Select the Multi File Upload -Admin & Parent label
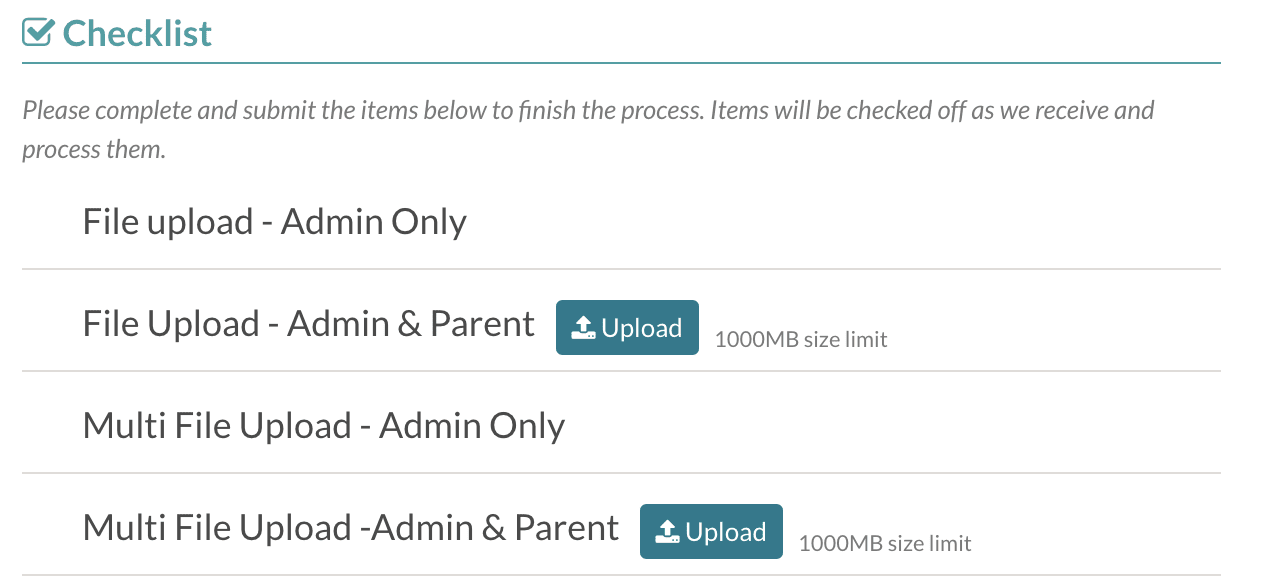This screenshot has height=584, width=1268. point(350,528)
